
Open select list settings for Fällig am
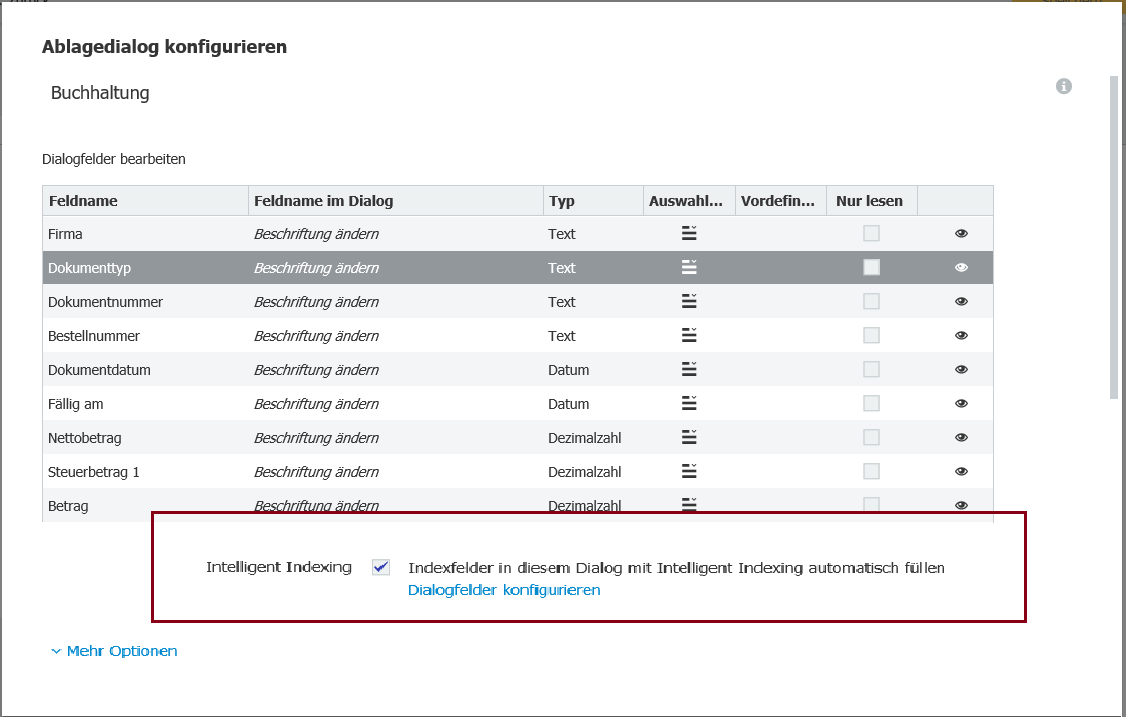(x=688, y=403)
